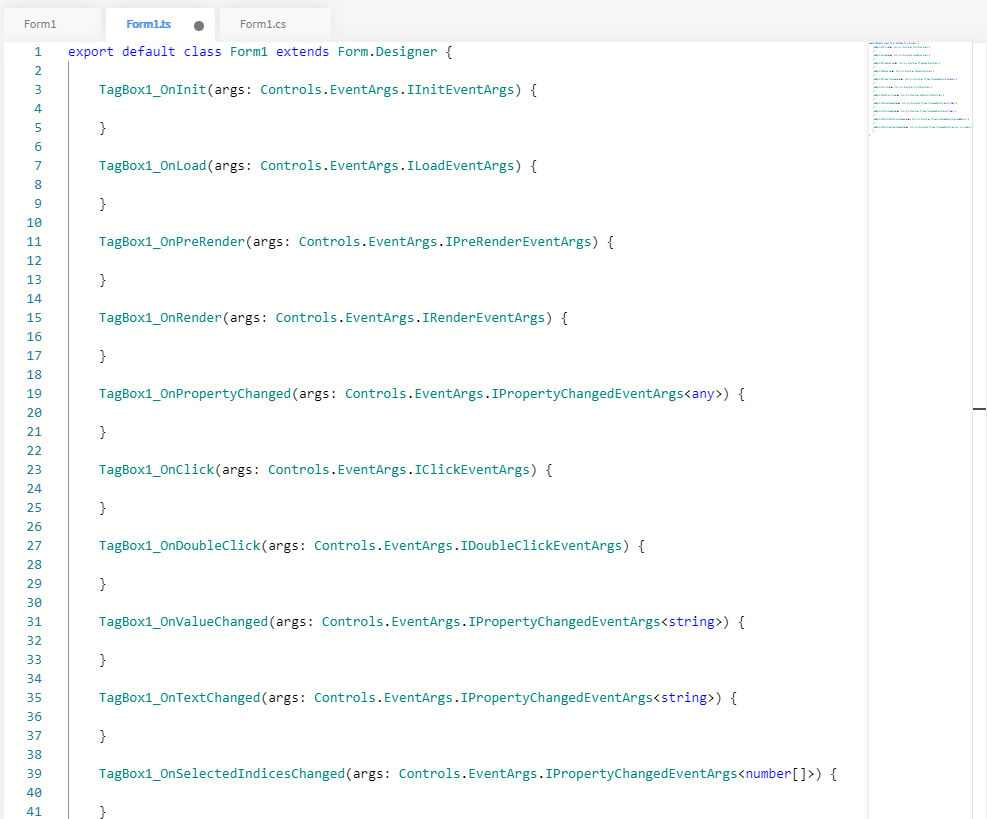Click line number 1 in the gutter
Screen dimensions: 987x819
click(38, 51)
